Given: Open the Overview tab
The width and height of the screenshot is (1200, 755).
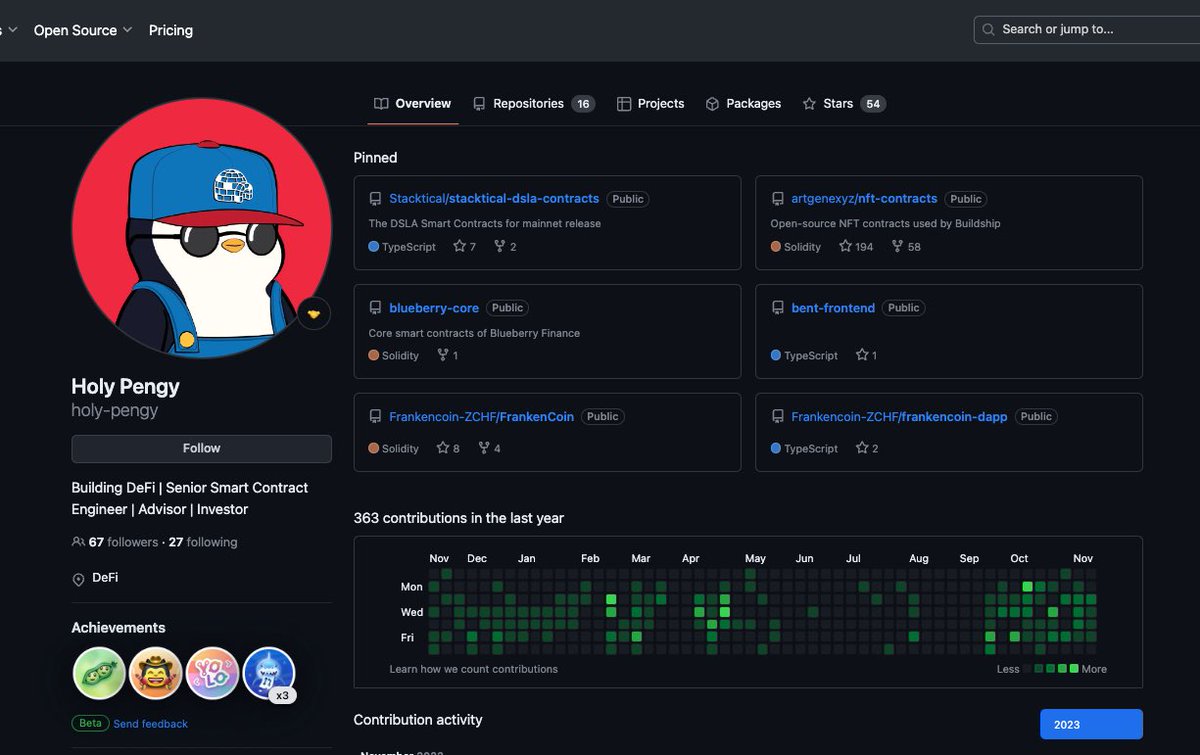Looking at the screenshot, I should (412, 104).
